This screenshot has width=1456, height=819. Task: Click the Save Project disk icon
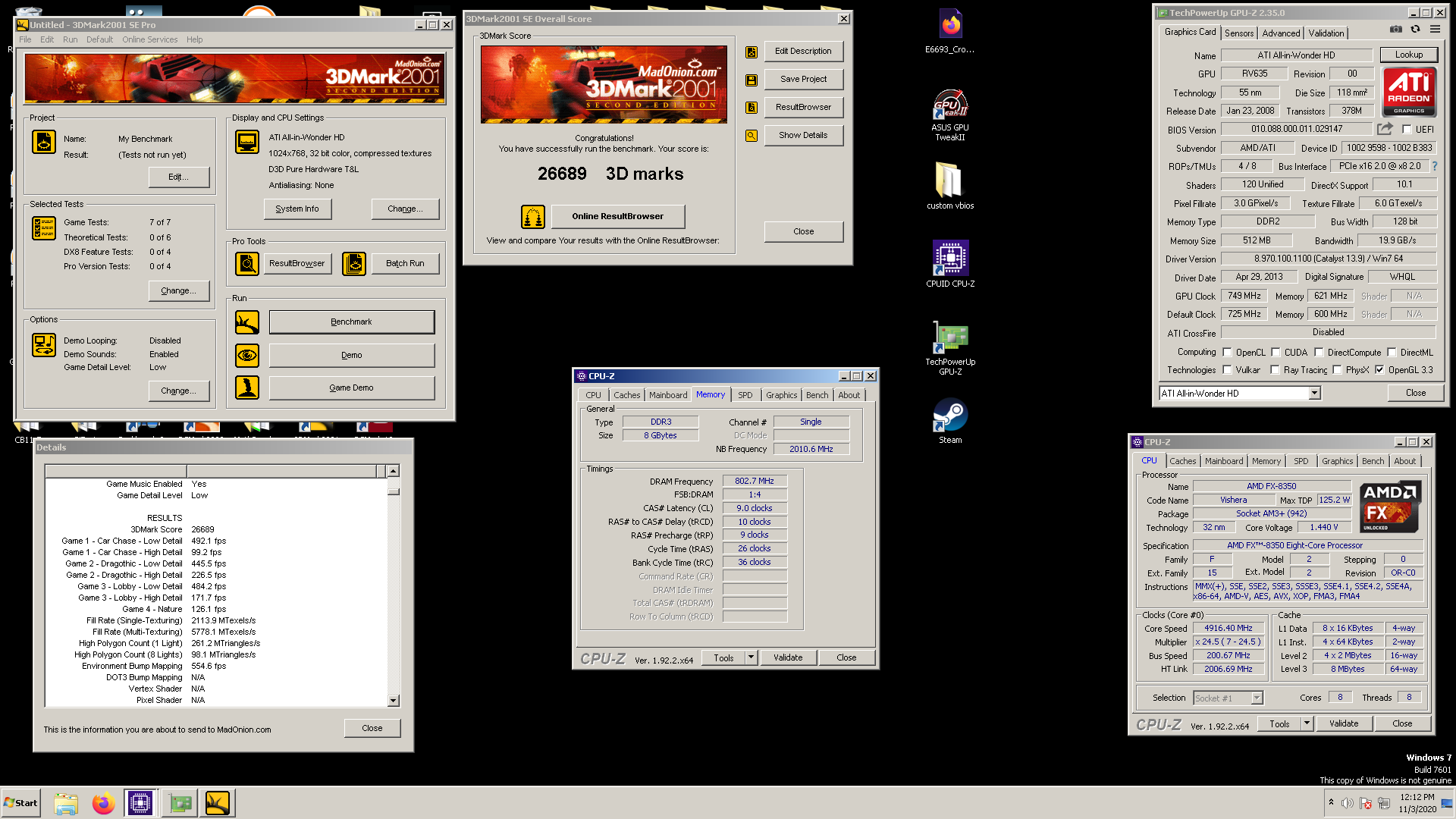pyautogui.click(x=752, y=80)
